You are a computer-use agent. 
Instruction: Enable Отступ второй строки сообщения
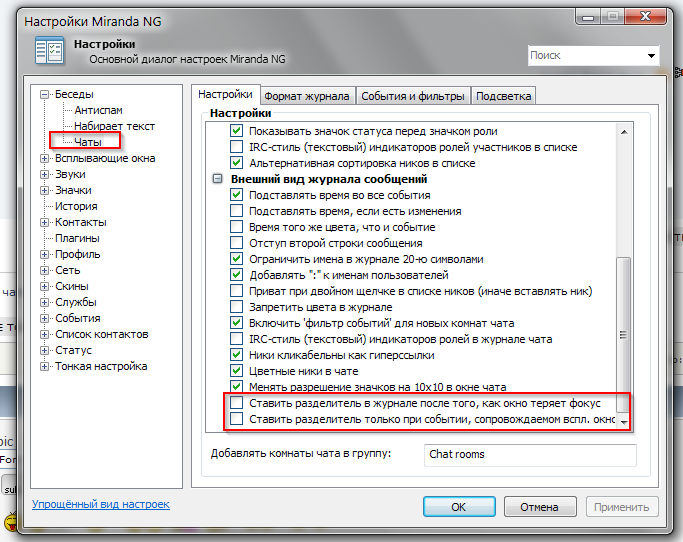237,243
